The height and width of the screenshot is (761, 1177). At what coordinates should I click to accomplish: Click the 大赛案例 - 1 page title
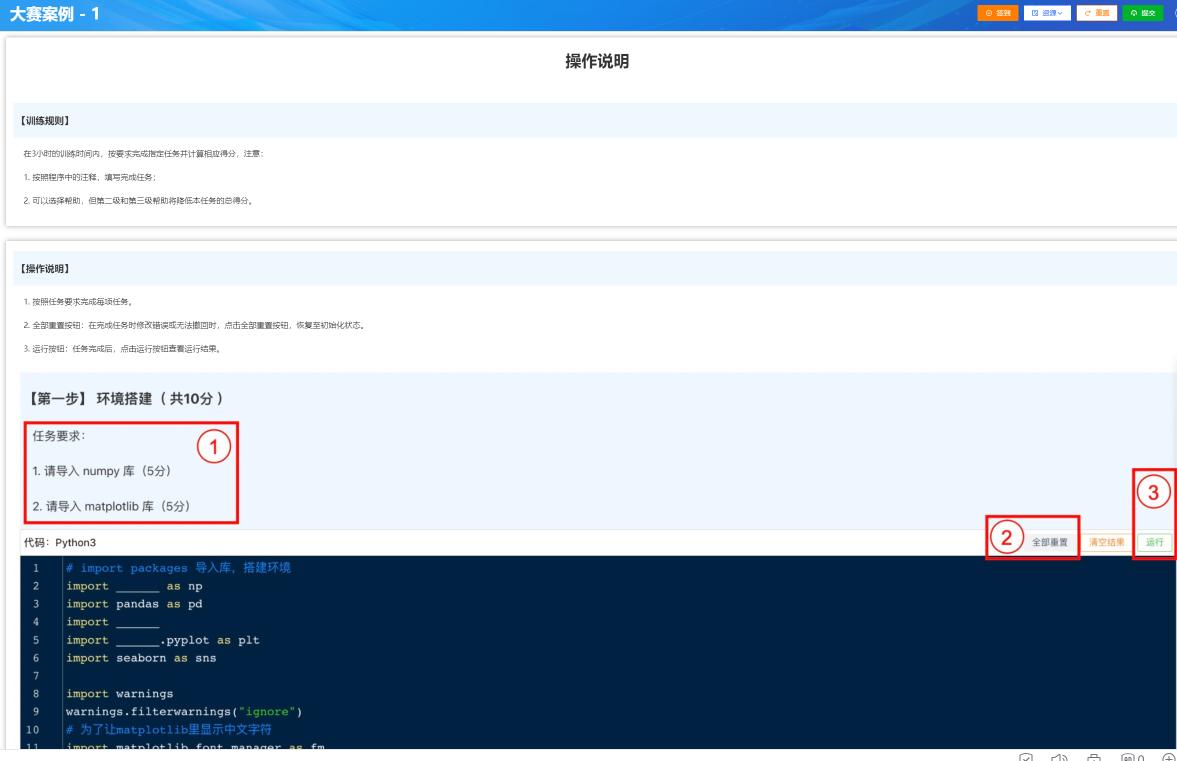[54, 14]
